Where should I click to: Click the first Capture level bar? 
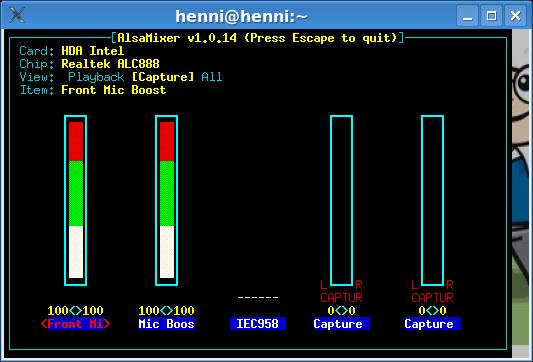(341, 201)
